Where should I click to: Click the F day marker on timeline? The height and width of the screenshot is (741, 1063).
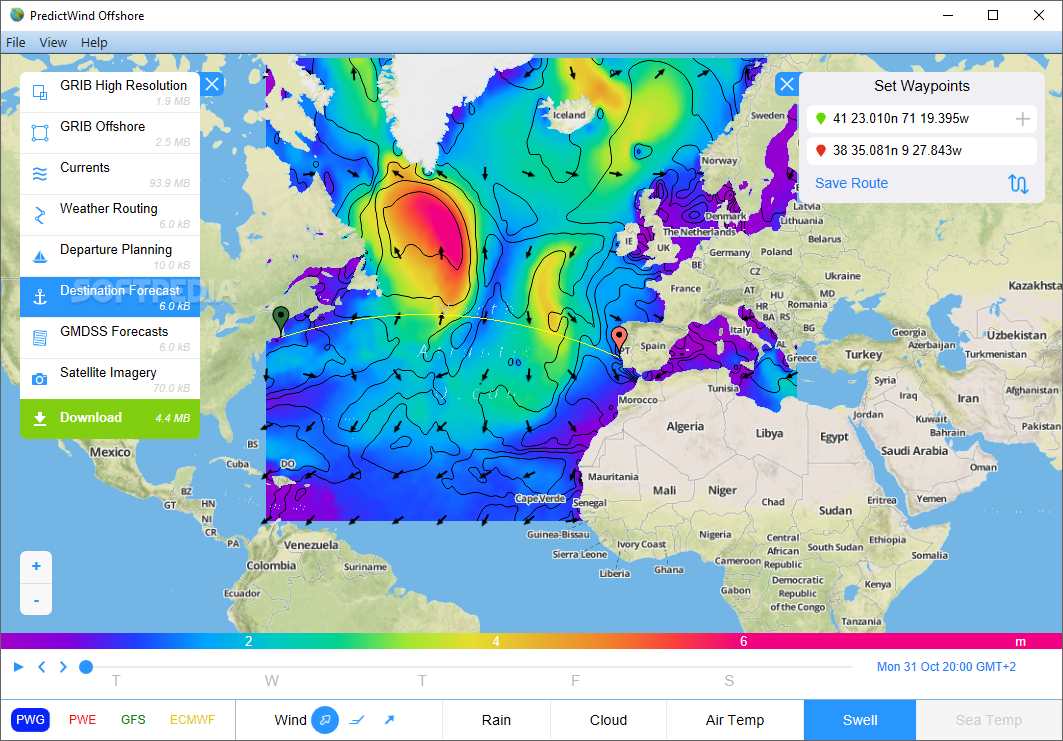pyautogui.click(x=575, y=681)
